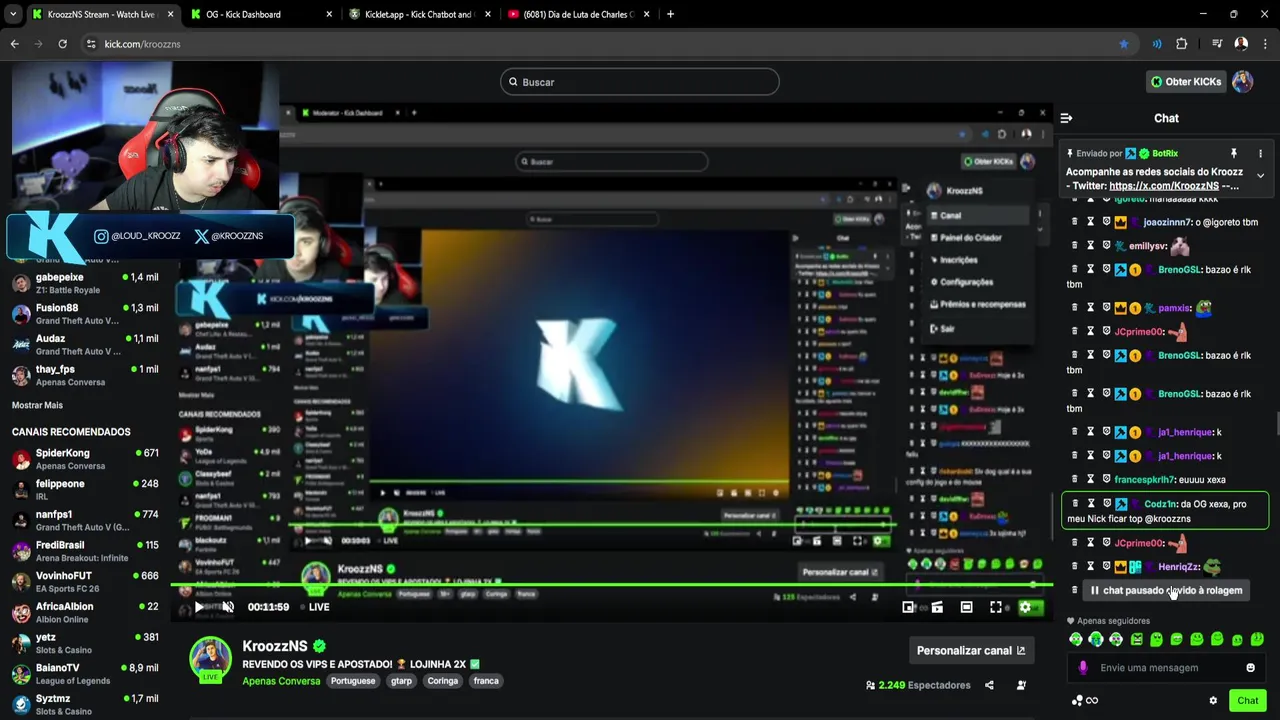Toggle bookmark star for this page
The width and height of the screenshot is (1280, 720).
click(x=1124, y=44)
